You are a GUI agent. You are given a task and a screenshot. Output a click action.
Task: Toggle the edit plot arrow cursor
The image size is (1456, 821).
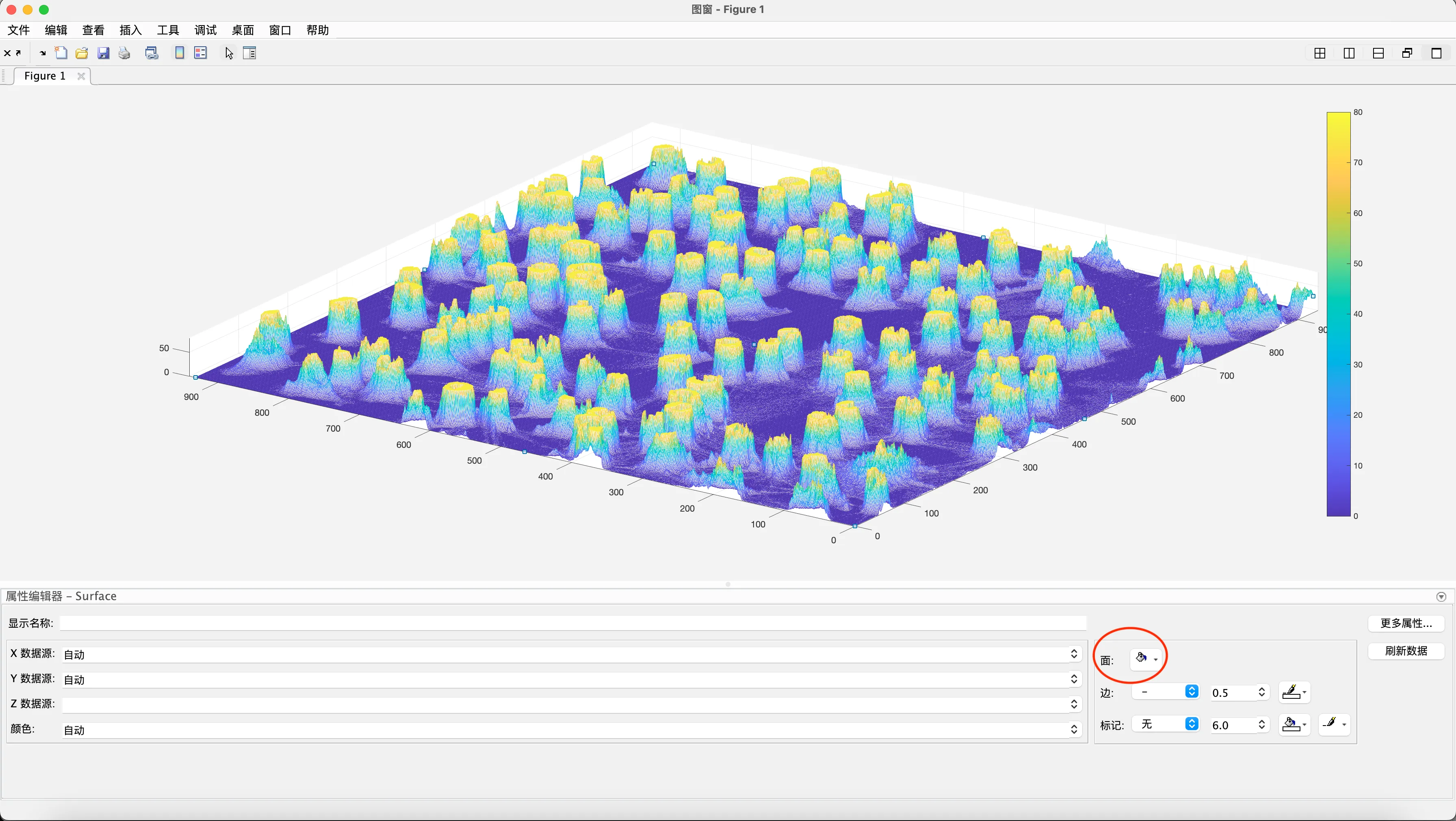[229, 53]
